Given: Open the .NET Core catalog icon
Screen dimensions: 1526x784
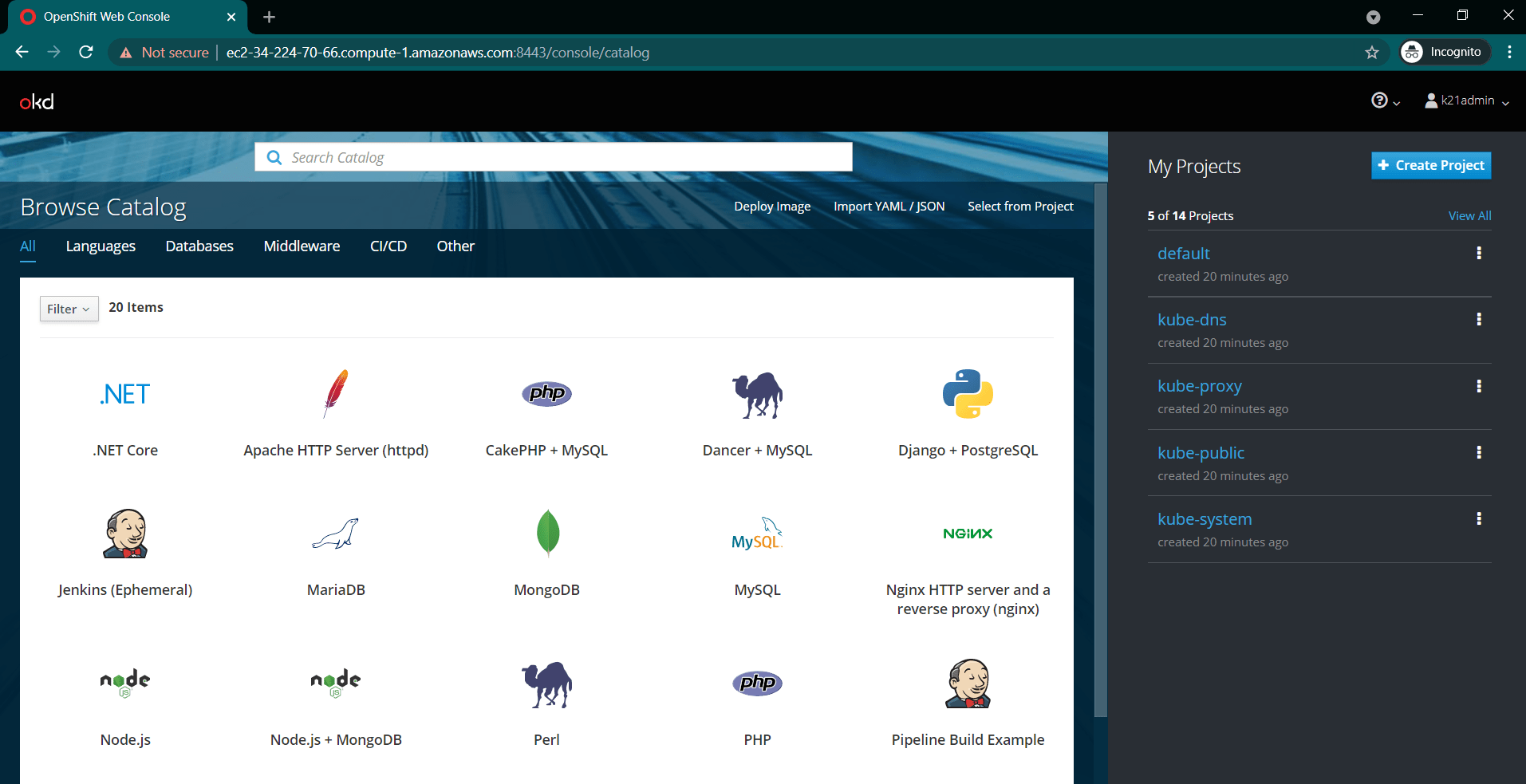Looking at the screenshot, I should (x=125, y=394).
